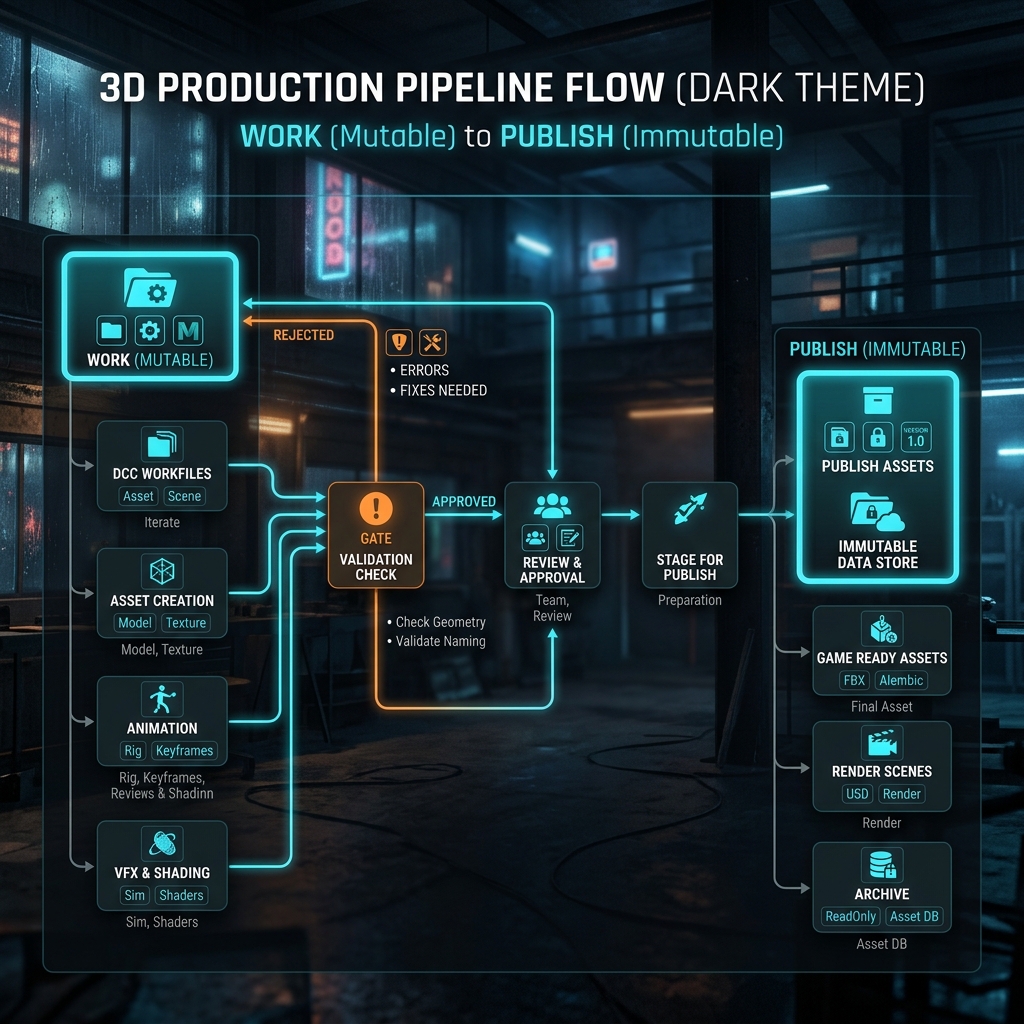
Task: Select the USD tag in Render Scenes
Action: tap(857, 794)
